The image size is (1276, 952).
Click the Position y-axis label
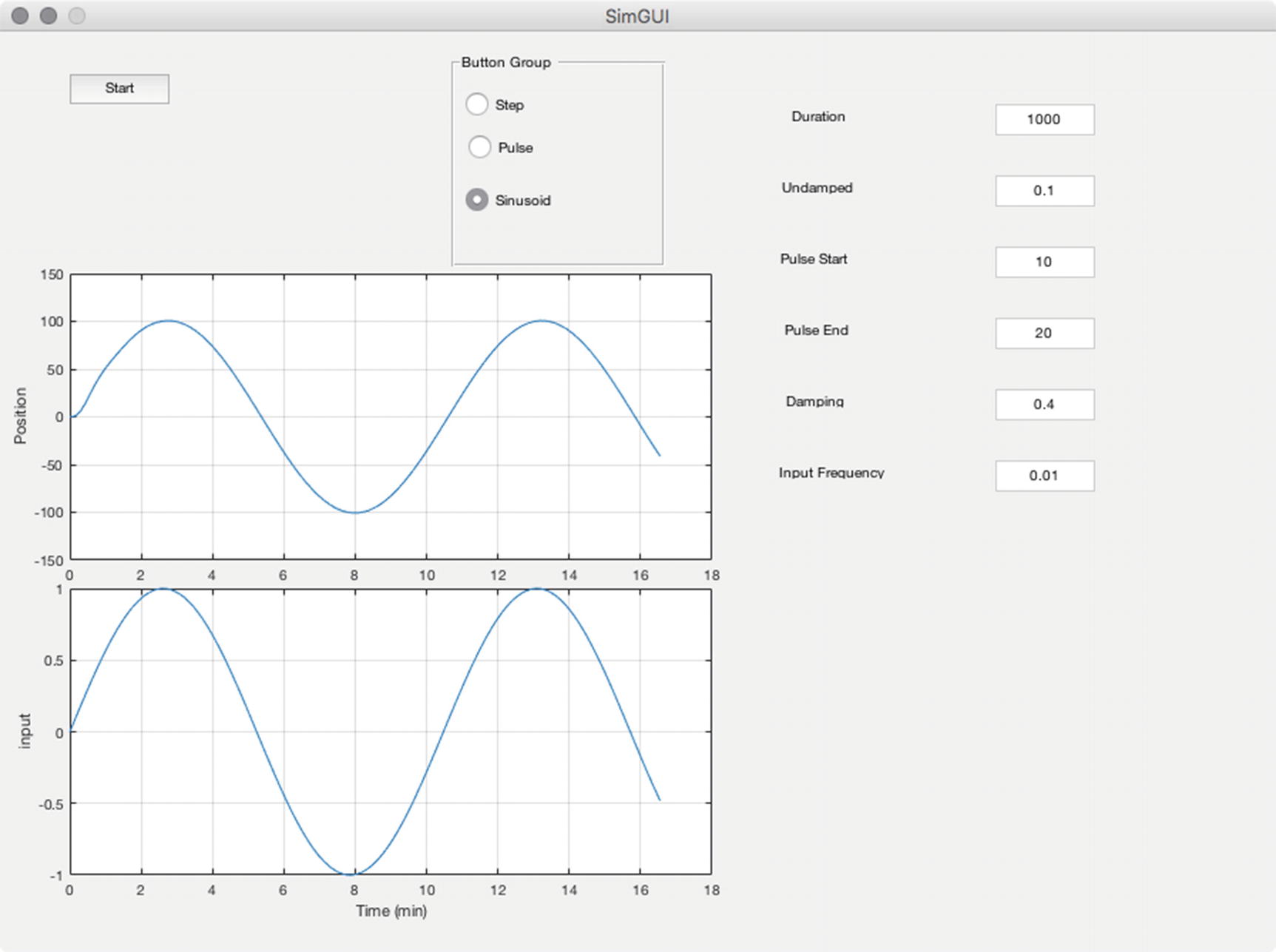coord(20,416)
